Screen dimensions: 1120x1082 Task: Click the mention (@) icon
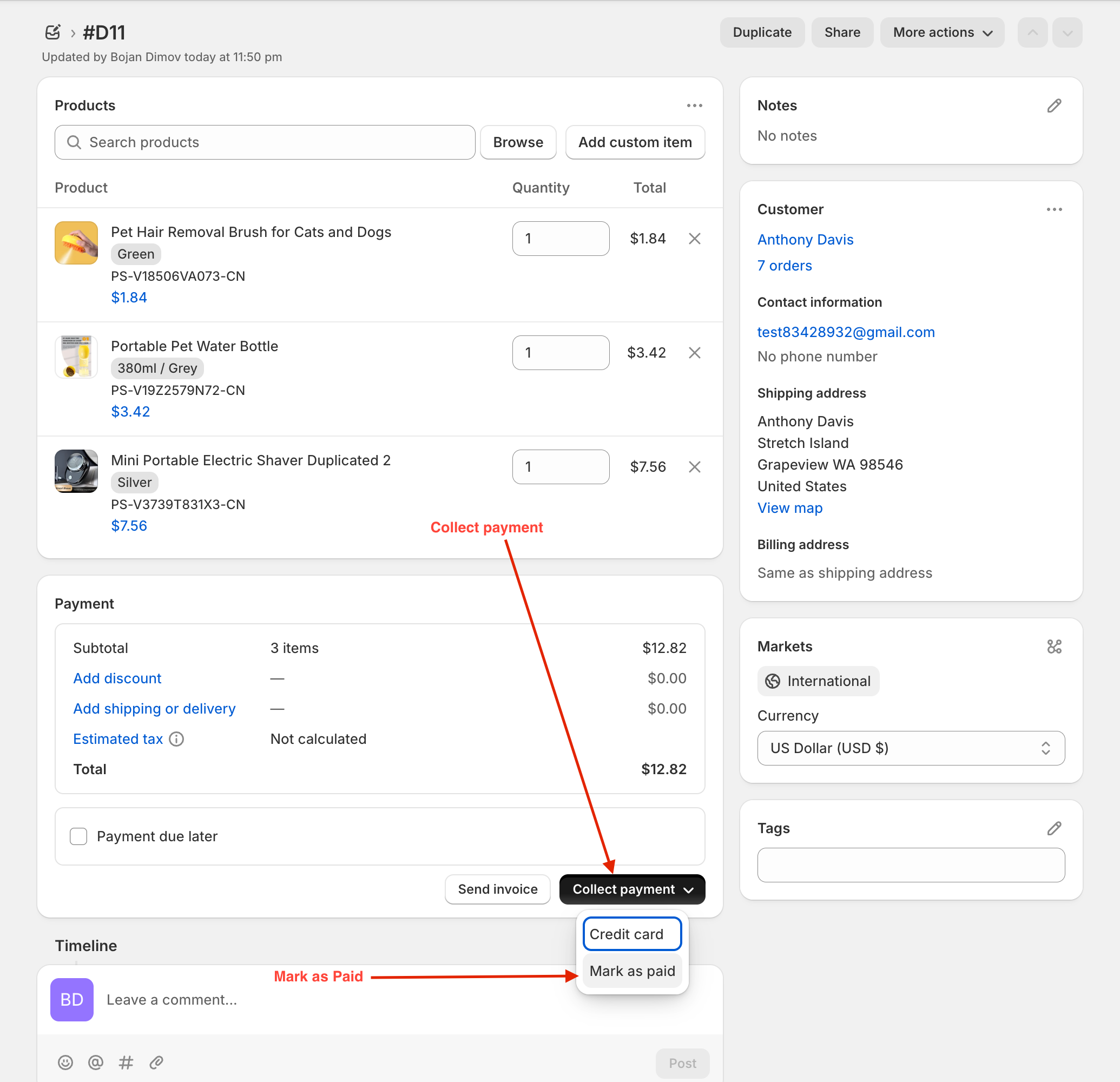tap(95, 1063)
